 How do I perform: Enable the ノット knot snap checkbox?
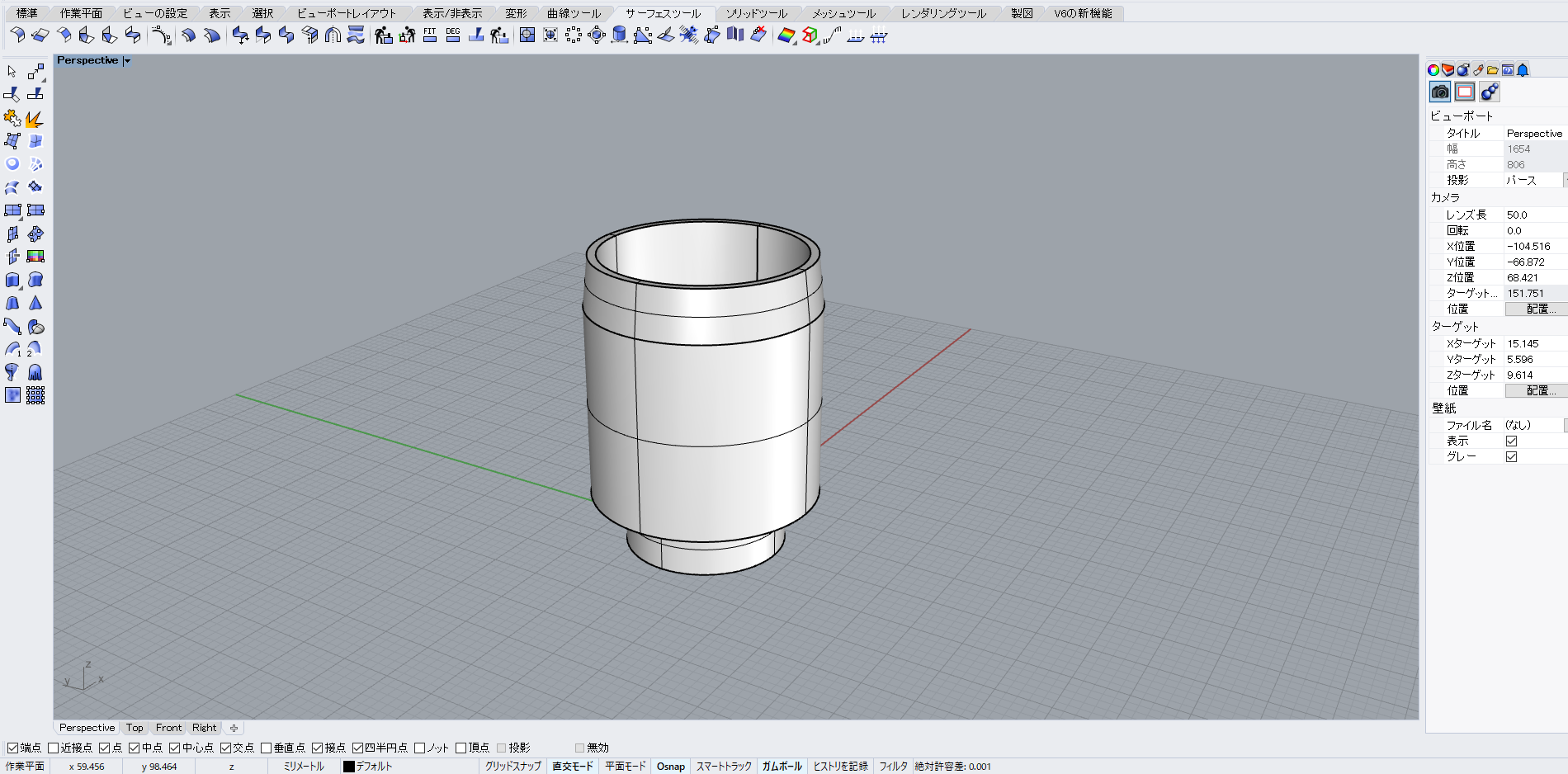420,748
